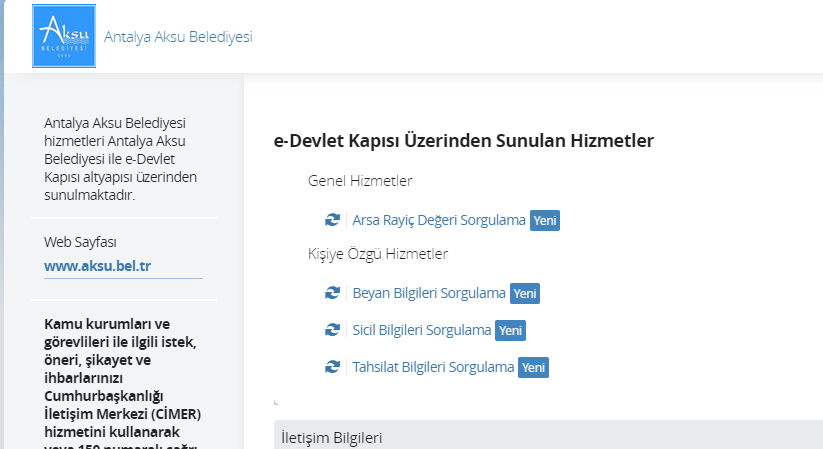Select the Genel Hizmetler heading
This screenshot has width=823, height=449.
coord(360,181)
